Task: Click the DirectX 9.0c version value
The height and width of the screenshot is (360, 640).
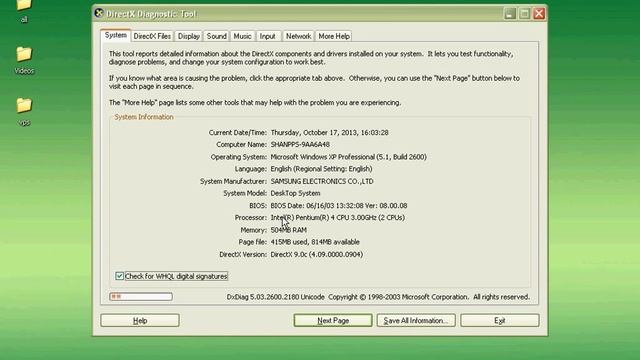Action: click(x=317, y=254)
